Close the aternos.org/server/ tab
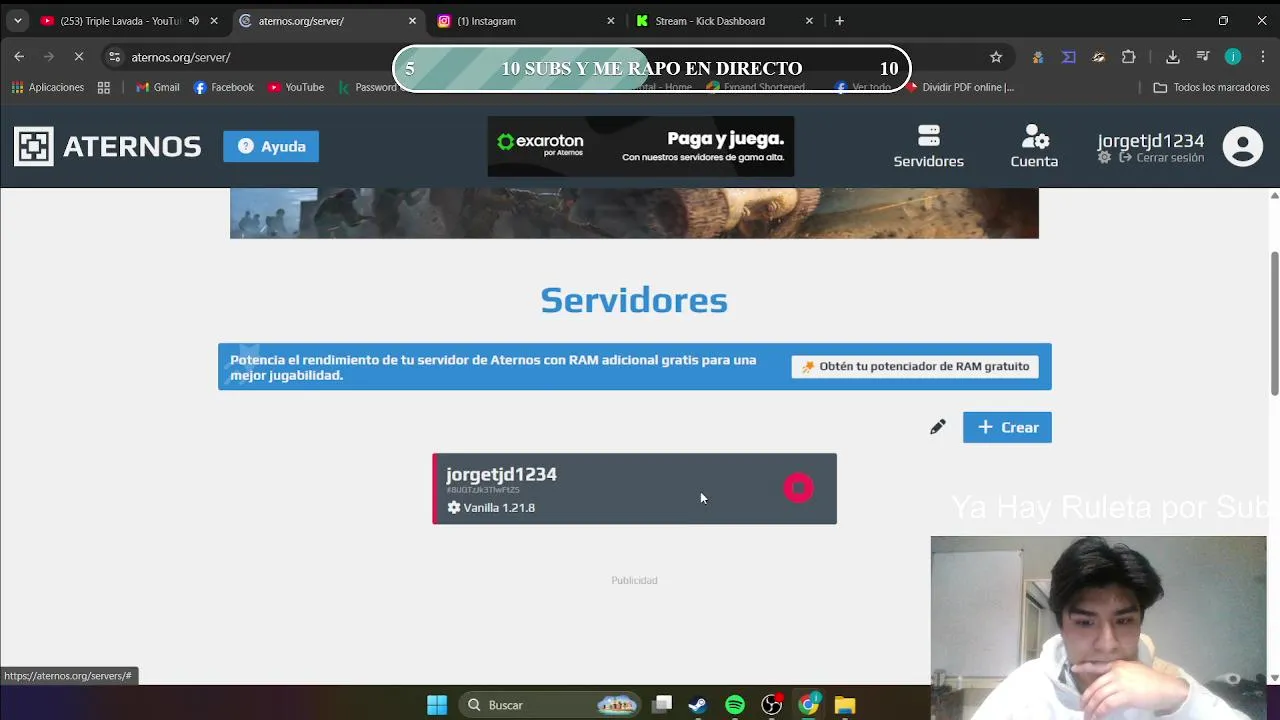The width and height of the screenshot is (1280, 720). 412,21
